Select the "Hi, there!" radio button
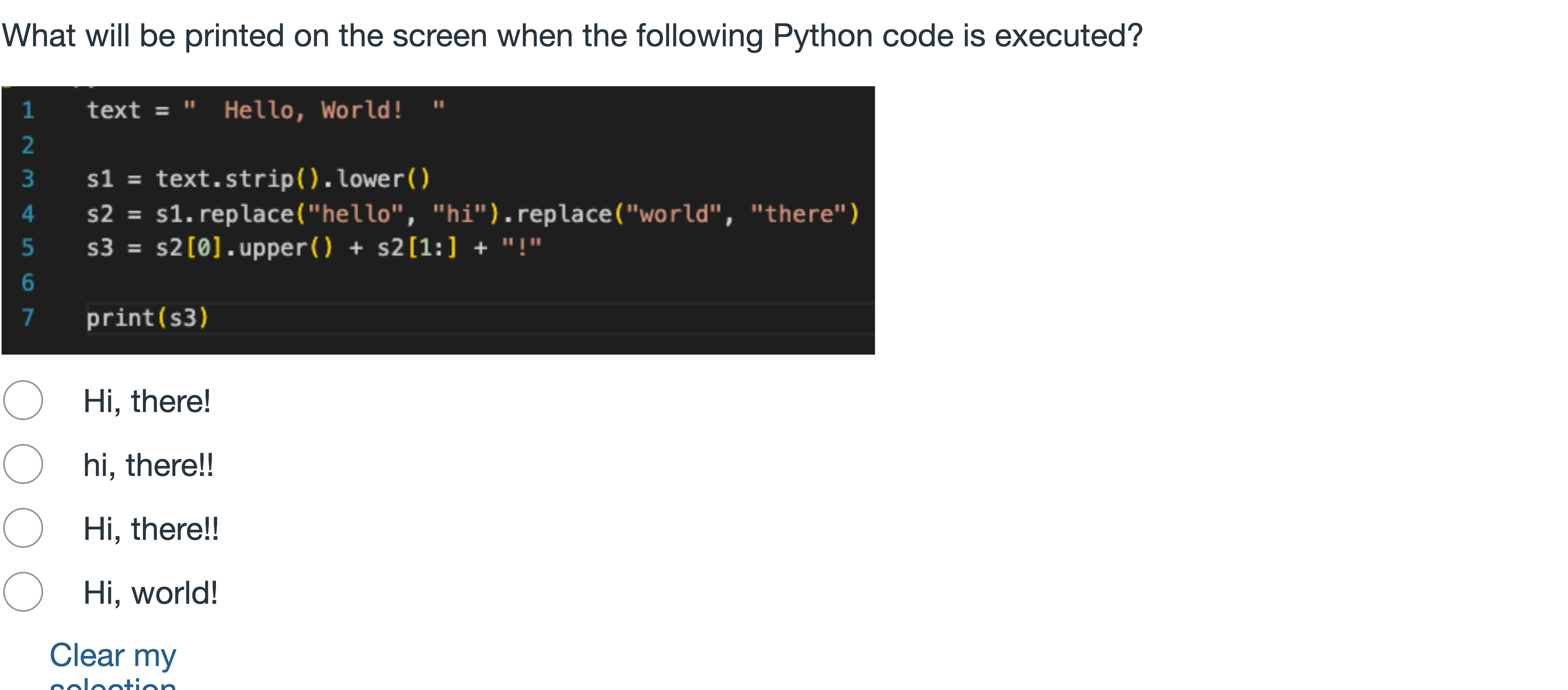This screenshot has height=690, width=1568. coord(23,400)
